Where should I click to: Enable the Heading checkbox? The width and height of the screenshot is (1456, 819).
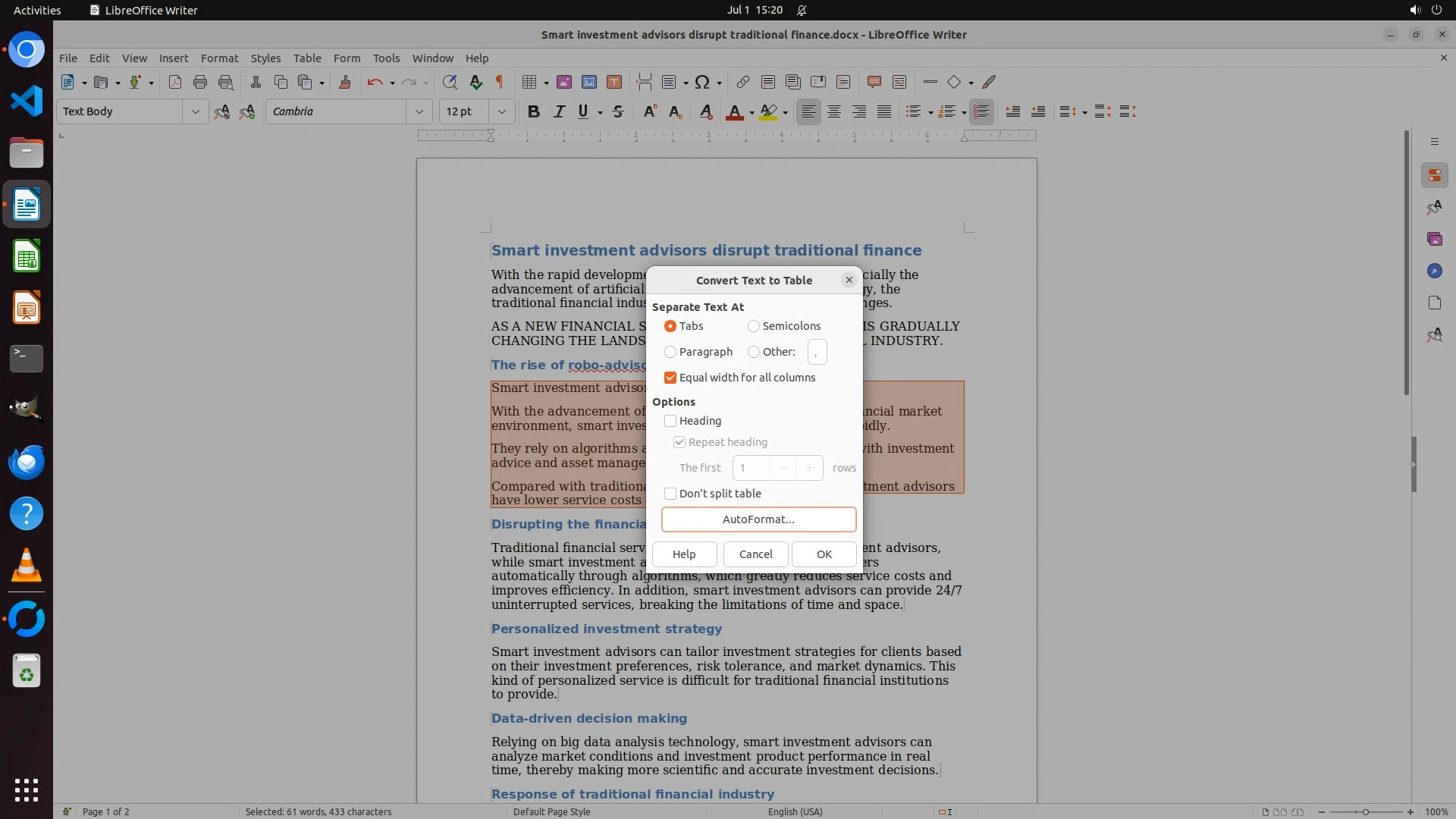670,421
